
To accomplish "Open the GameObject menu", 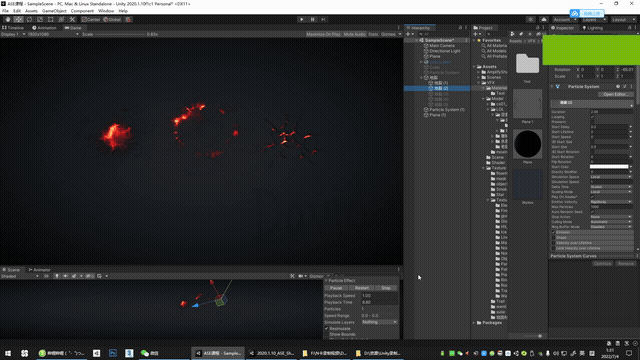I will pyautogui.click(x=54, y=11).
